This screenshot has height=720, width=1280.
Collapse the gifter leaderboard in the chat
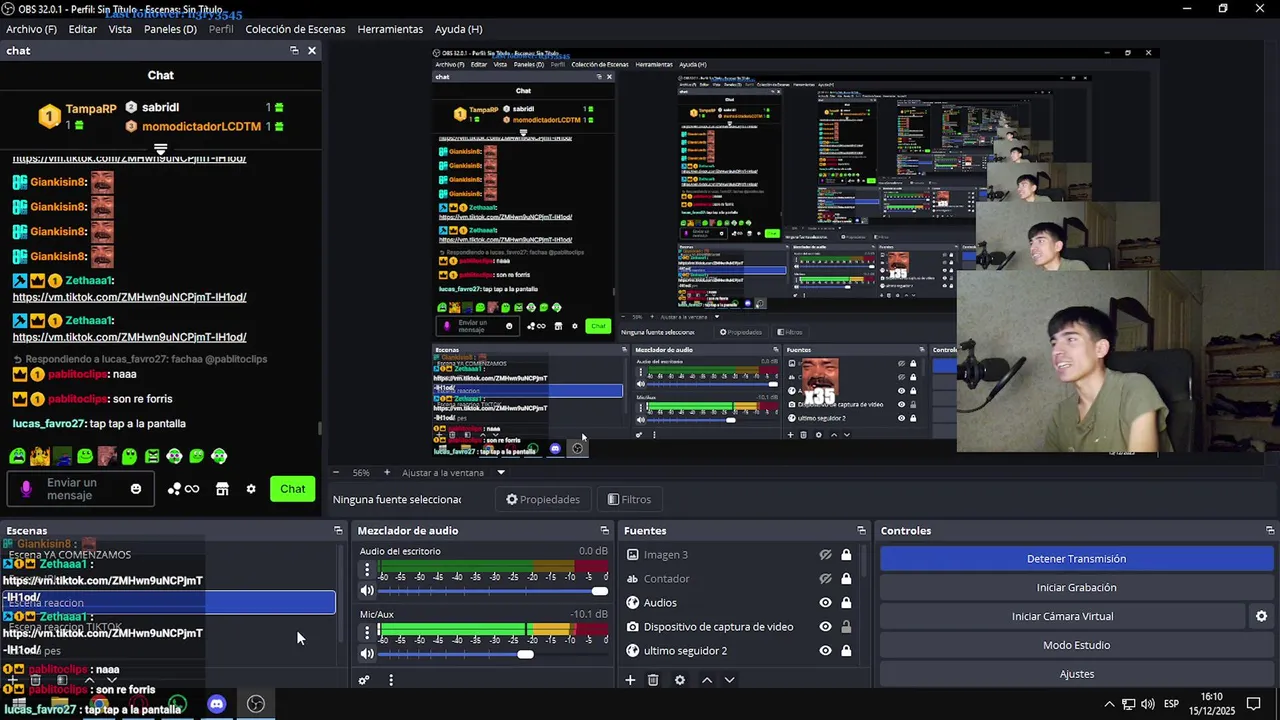click(x=160, y=150)
